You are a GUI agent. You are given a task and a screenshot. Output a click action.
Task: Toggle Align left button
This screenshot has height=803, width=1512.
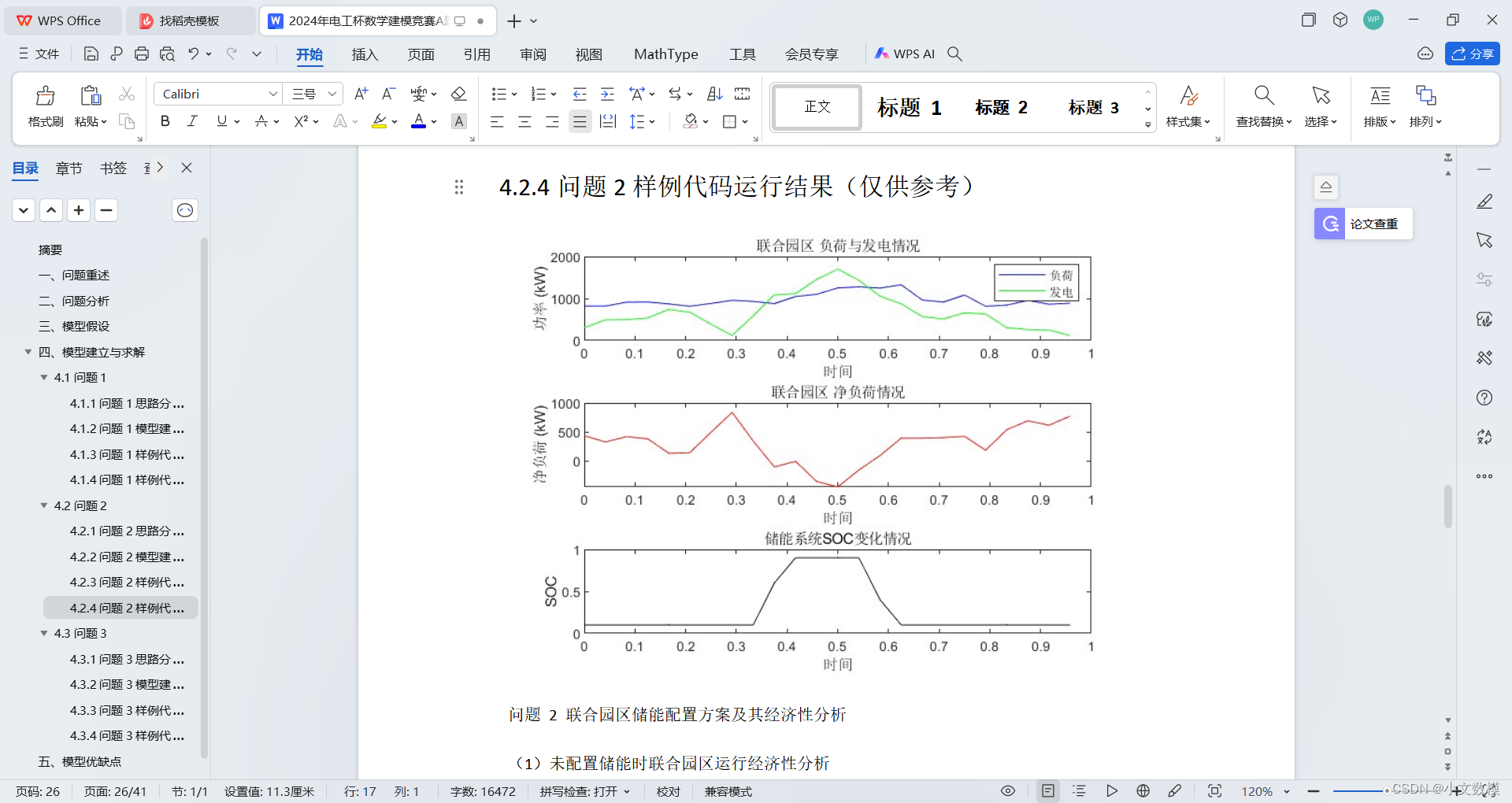(x=497, y=121)
